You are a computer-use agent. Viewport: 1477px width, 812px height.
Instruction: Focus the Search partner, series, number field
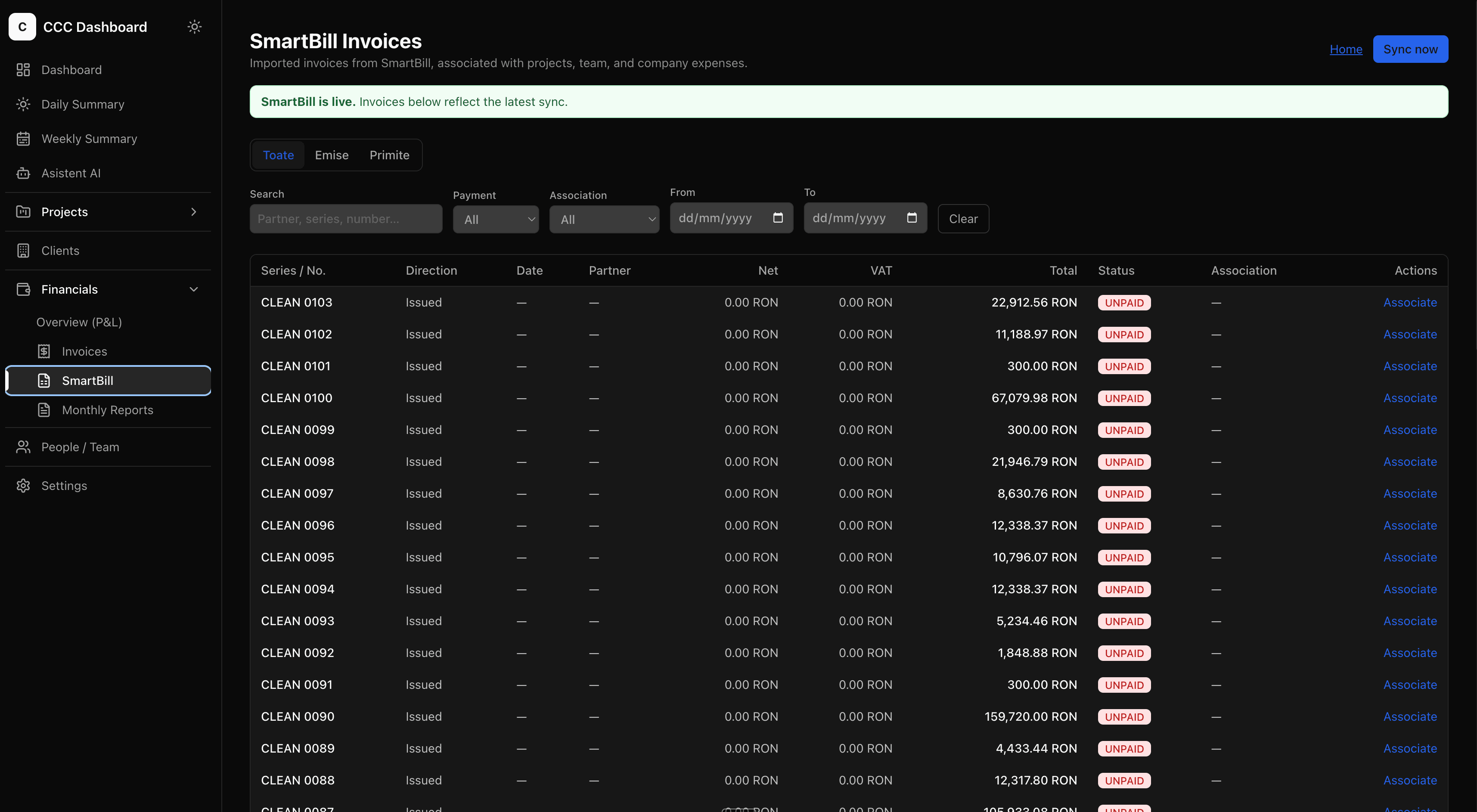(x=346, y=218)
